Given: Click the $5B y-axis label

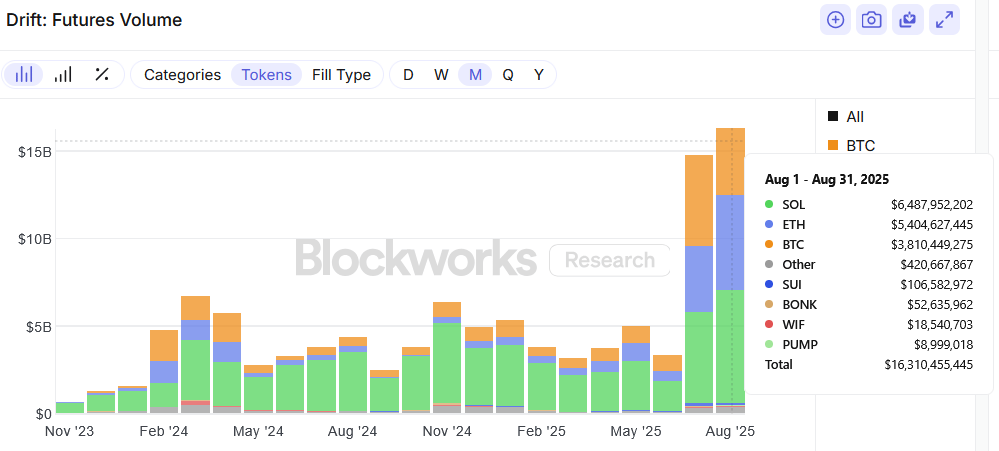Looking at the screenshot, I should (x=38, y=326).
